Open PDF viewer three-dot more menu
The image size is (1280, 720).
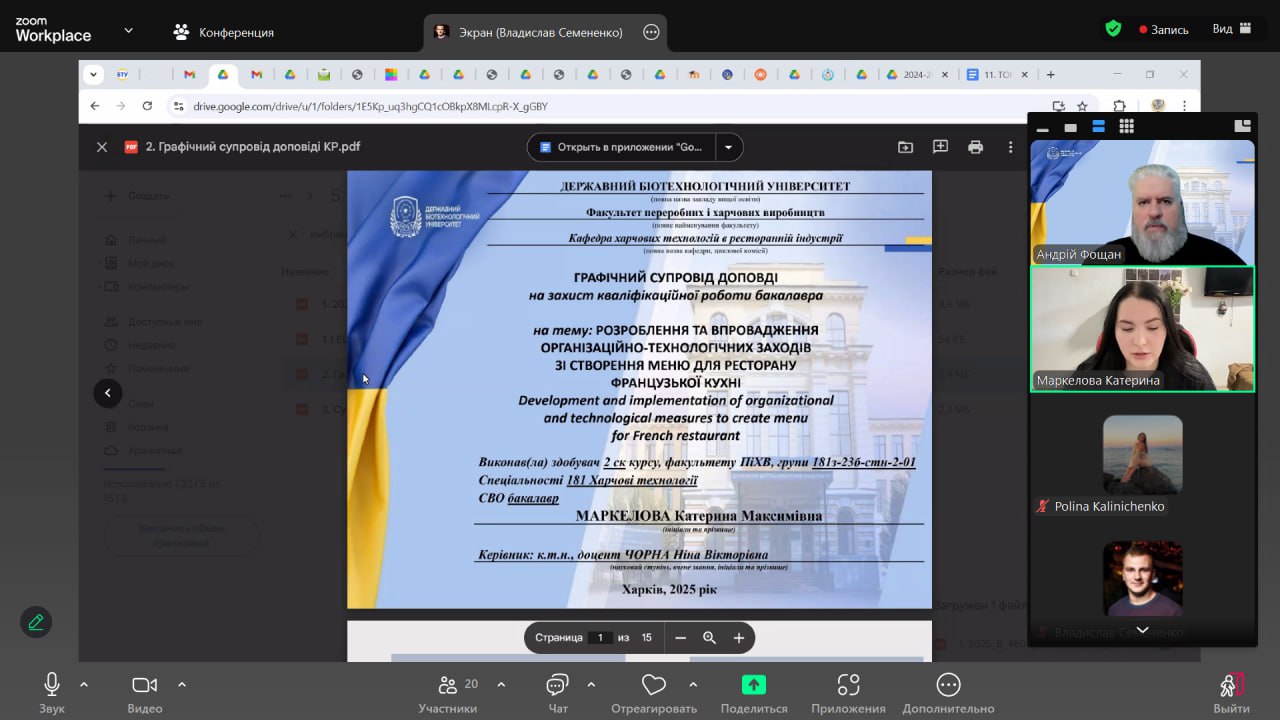coord(1010,147)
